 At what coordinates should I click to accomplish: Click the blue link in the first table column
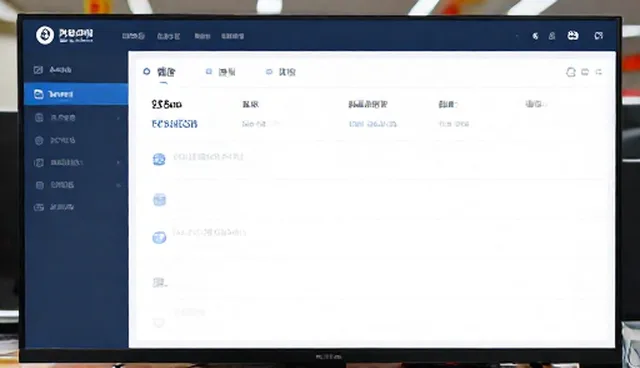pyautogui.click(x=175, y=124)
